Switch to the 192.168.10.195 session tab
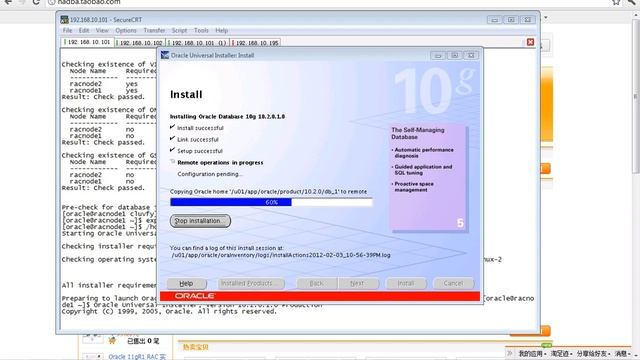Image resolution: width=640 pixels, height=360 pixels. point(256,42)
